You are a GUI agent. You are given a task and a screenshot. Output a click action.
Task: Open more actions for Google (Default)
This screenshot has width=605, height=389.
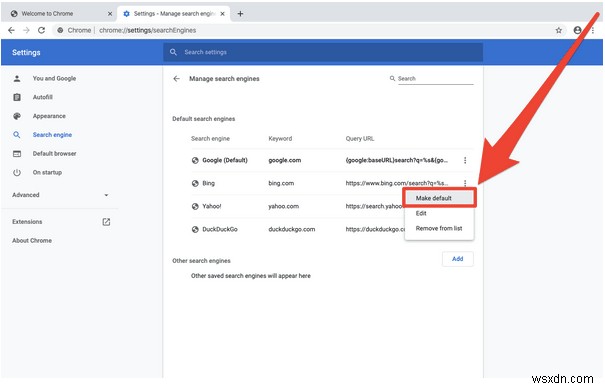point(465,160)
